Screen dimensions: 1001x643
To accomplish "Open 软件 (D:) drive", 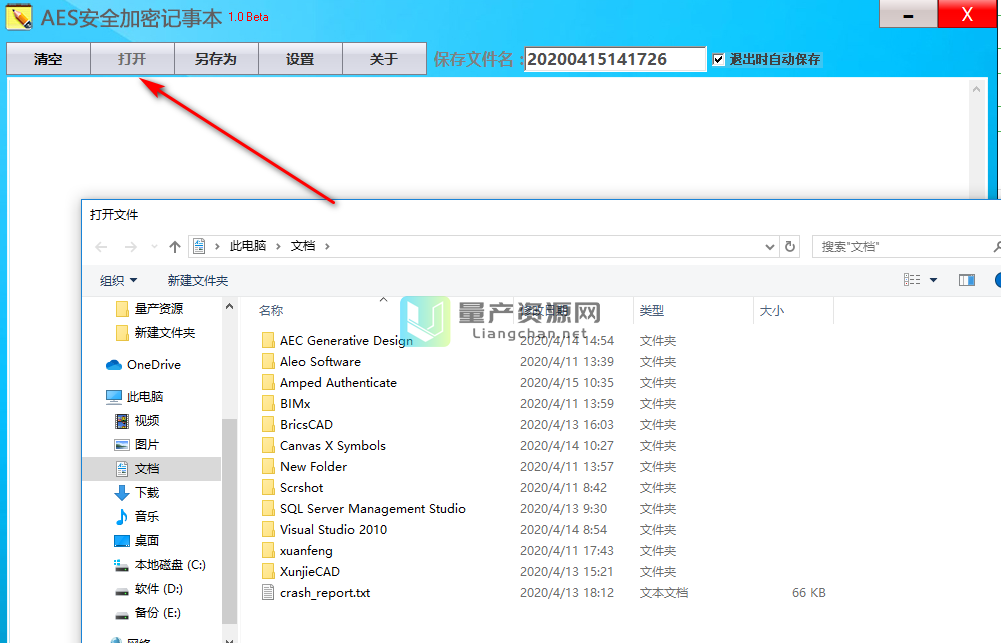I will tap(158, 589).
